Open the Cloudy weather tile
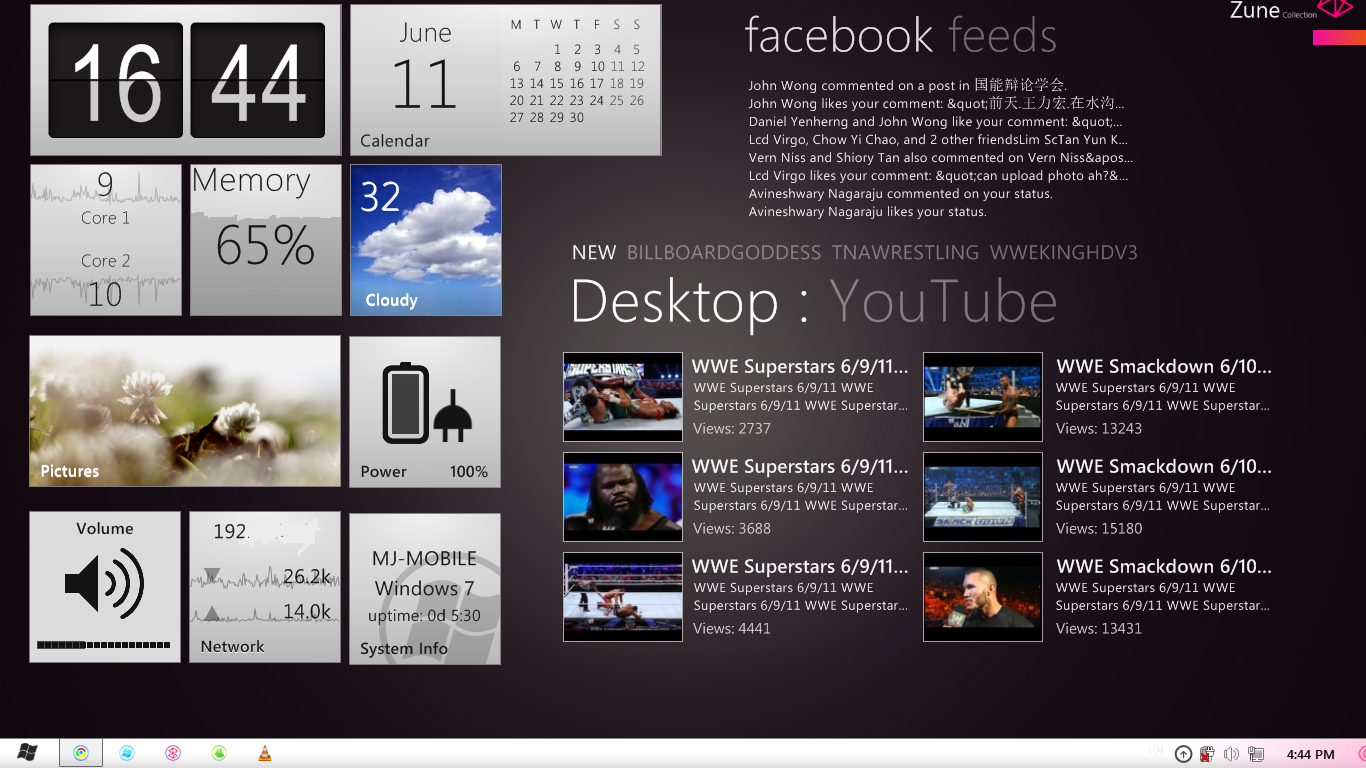 tap(426, 240)
